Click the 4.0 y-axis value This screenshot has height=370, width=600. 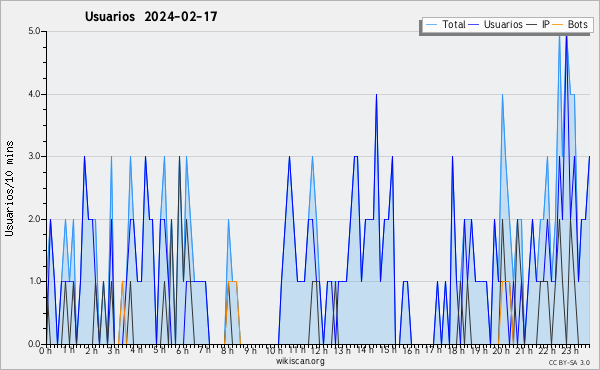point(34,94)
